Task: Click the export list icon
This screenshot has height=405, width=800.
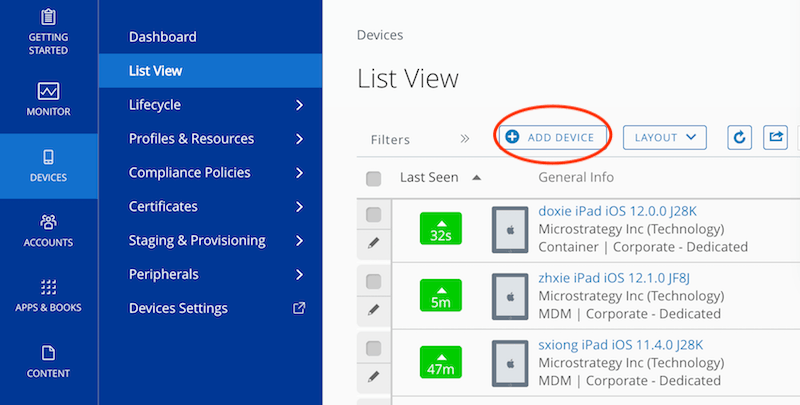Action: (x=776, y=137)
